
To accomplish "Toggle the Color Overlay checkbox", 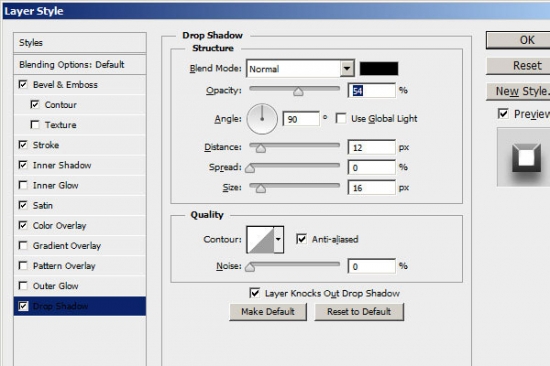I will pyautogui.click(x=23, y=225).
